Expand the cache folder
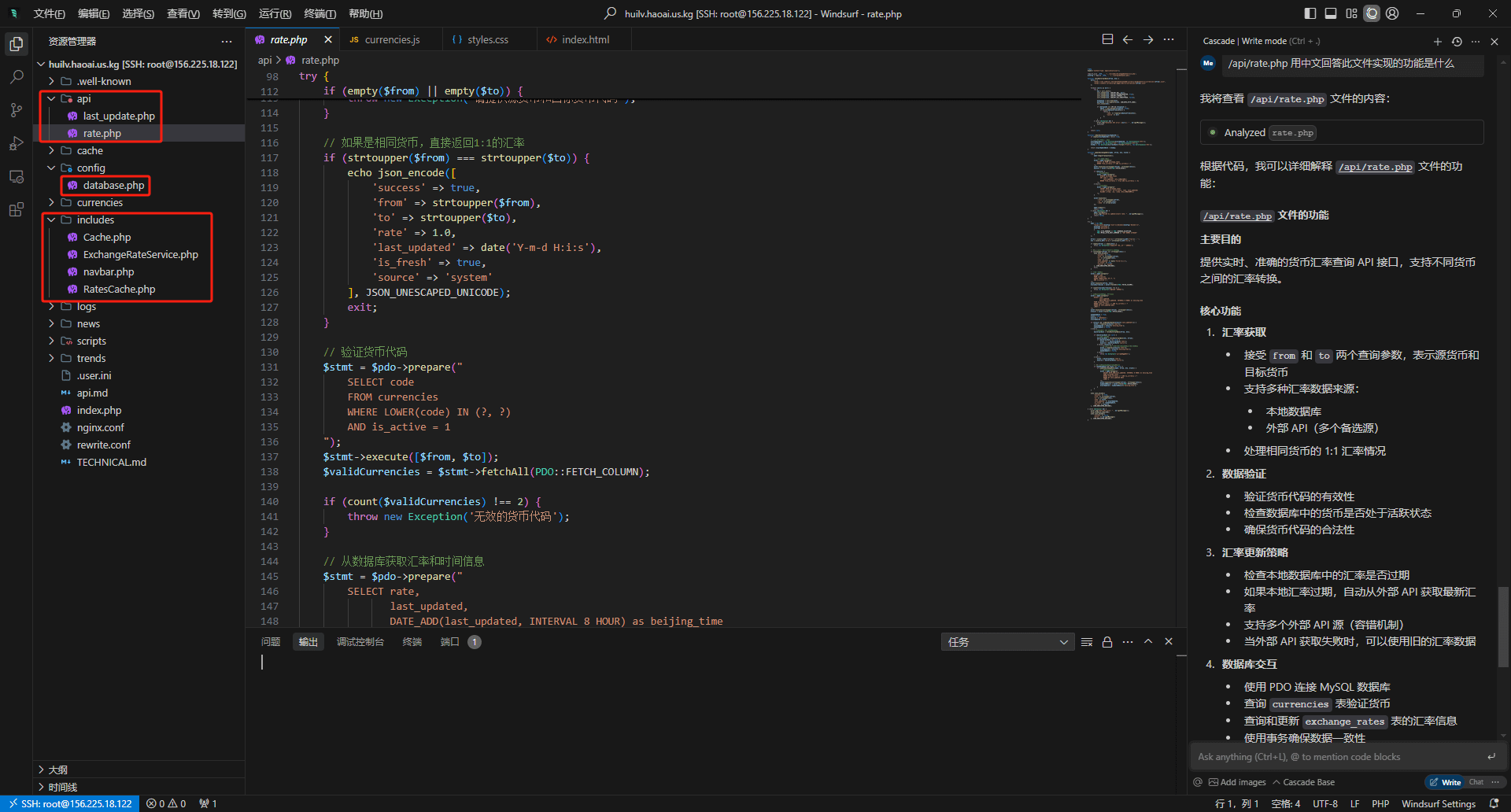 (51, 150)
